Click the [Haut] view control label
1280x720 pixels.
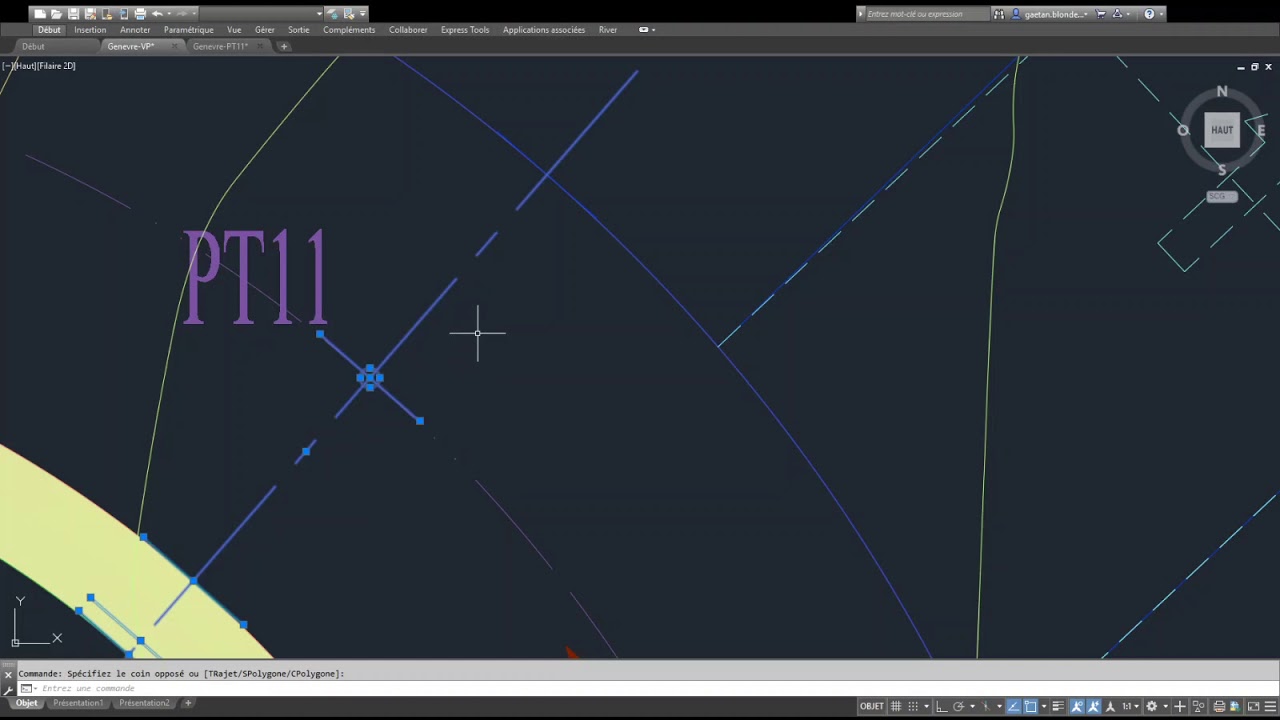27,66
